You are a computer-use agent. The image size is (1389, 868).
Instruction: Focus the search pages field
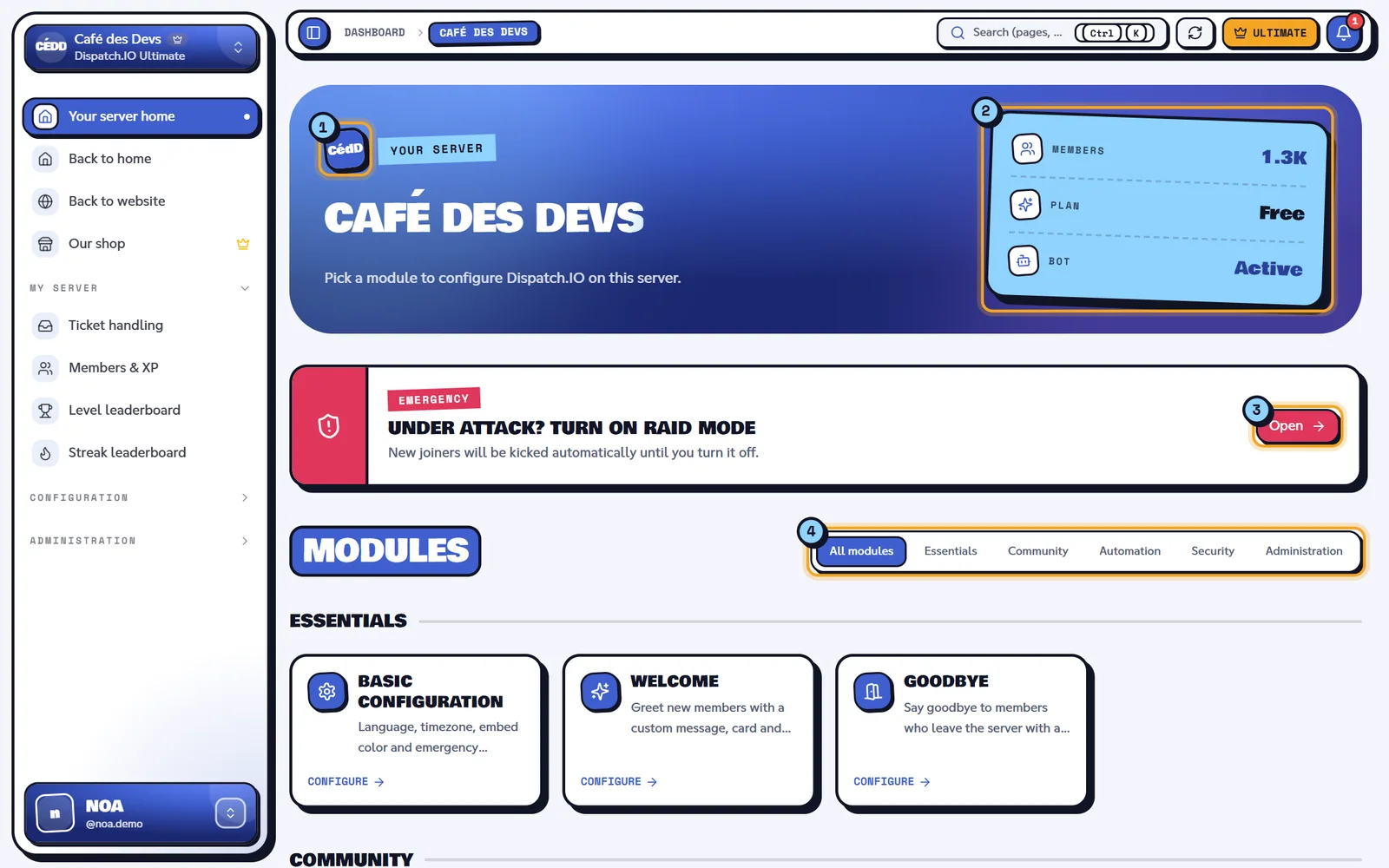(1052, 33)
